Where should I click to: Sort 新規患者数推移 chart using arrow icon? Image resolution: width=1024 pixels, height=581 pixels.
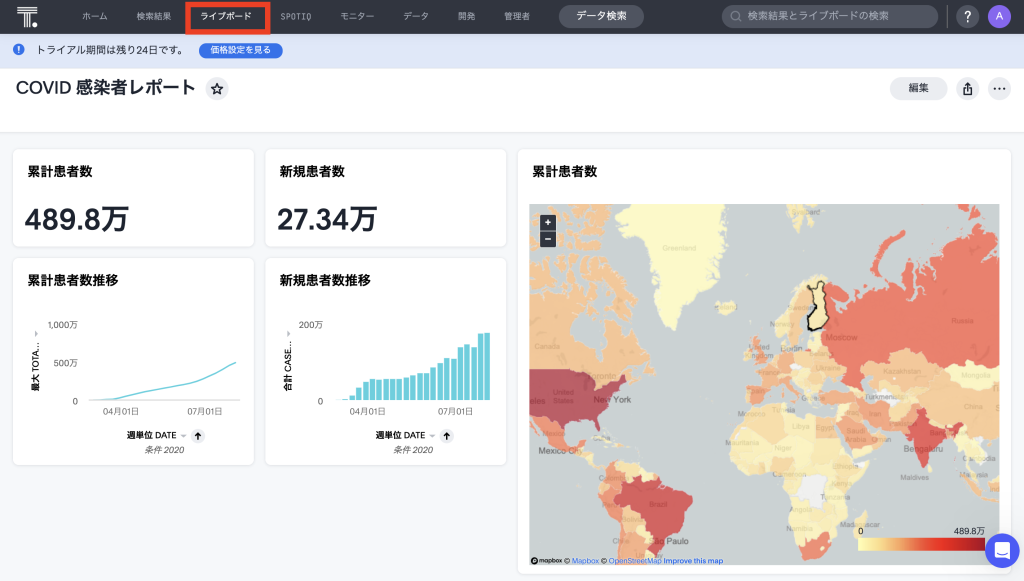pyautogui.click(x=447, y=435)
